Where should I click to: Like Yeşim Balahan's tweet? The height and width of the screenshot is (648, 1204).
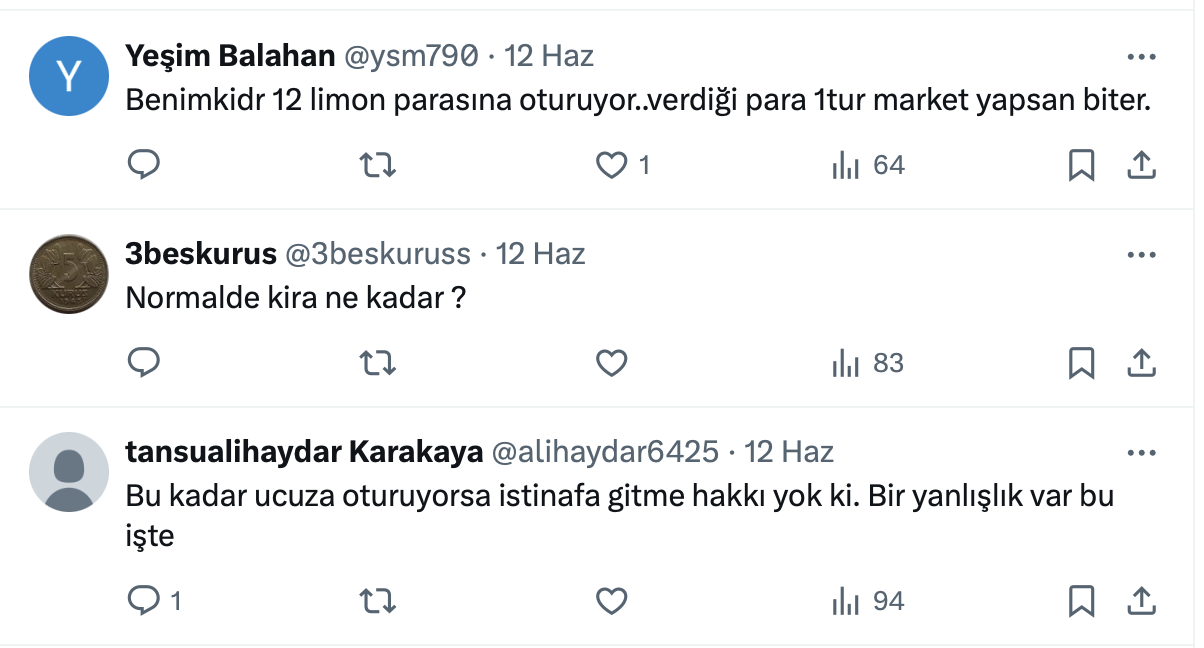pos(611,165)
